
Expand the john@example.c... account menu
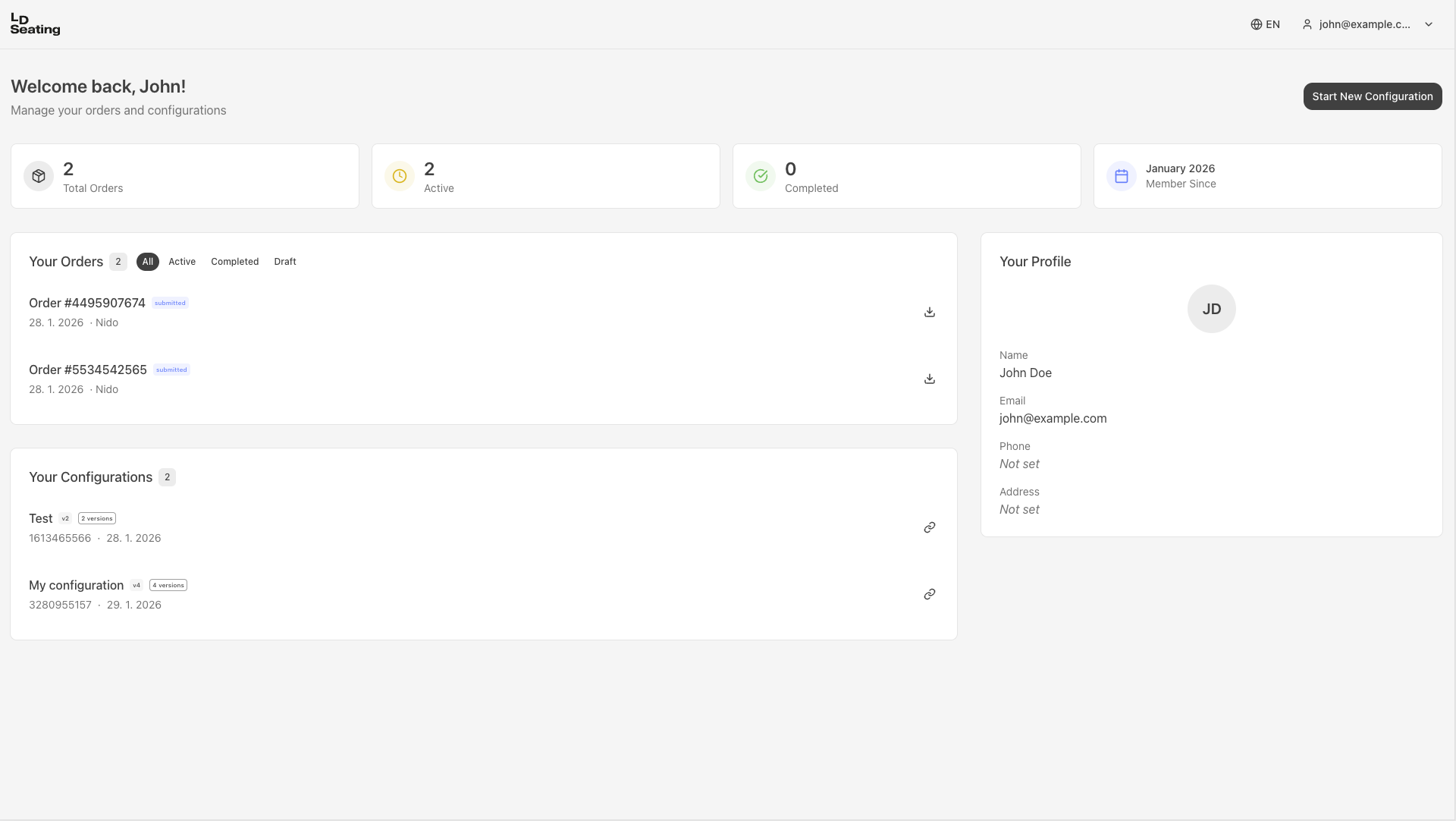[1363, 24]
